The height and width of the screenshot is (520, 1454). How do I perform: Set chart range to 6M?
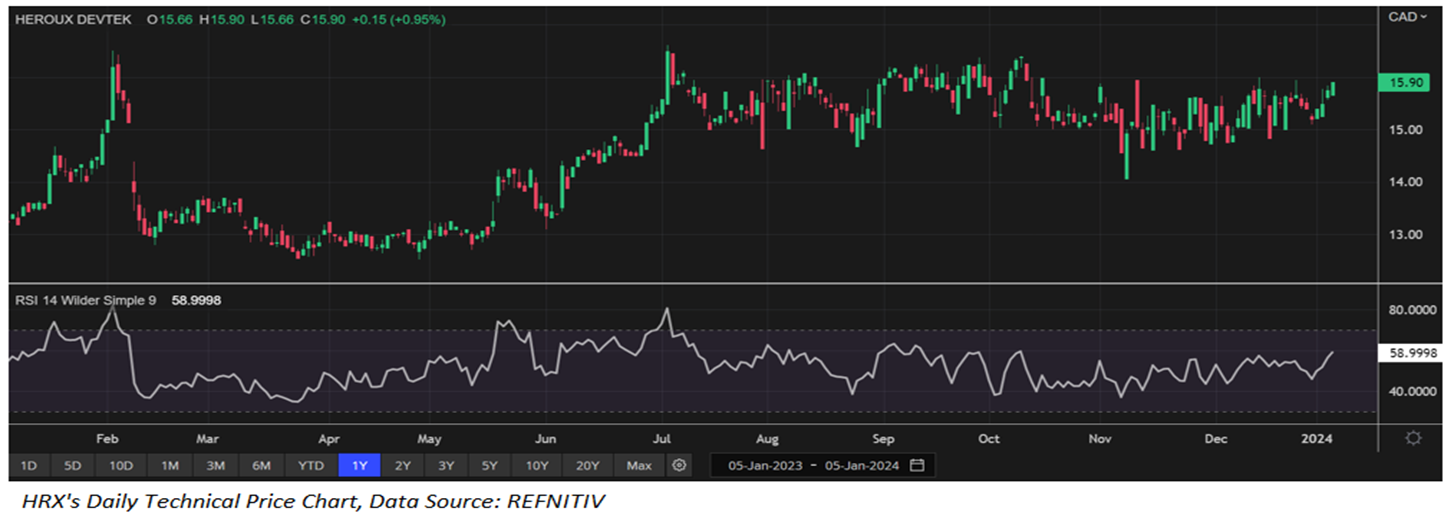[261, 465]
